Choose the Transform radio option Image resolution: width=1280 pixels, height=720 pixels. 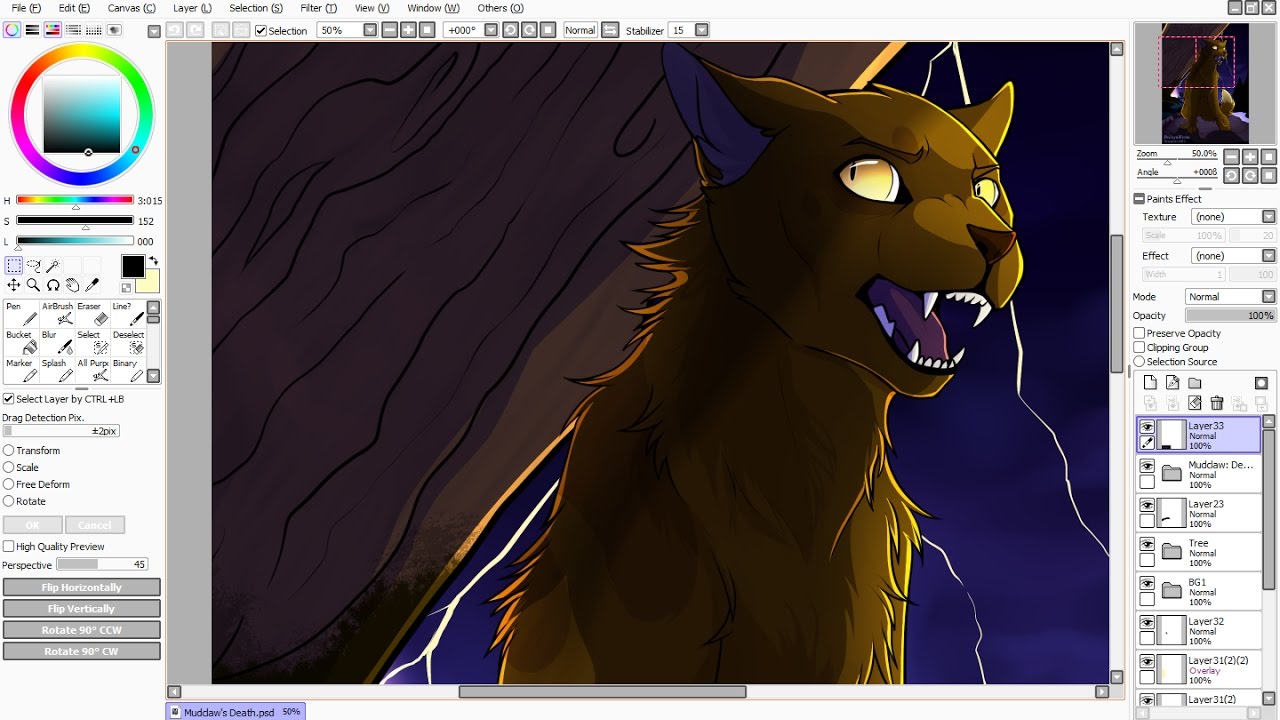[8, 450]
